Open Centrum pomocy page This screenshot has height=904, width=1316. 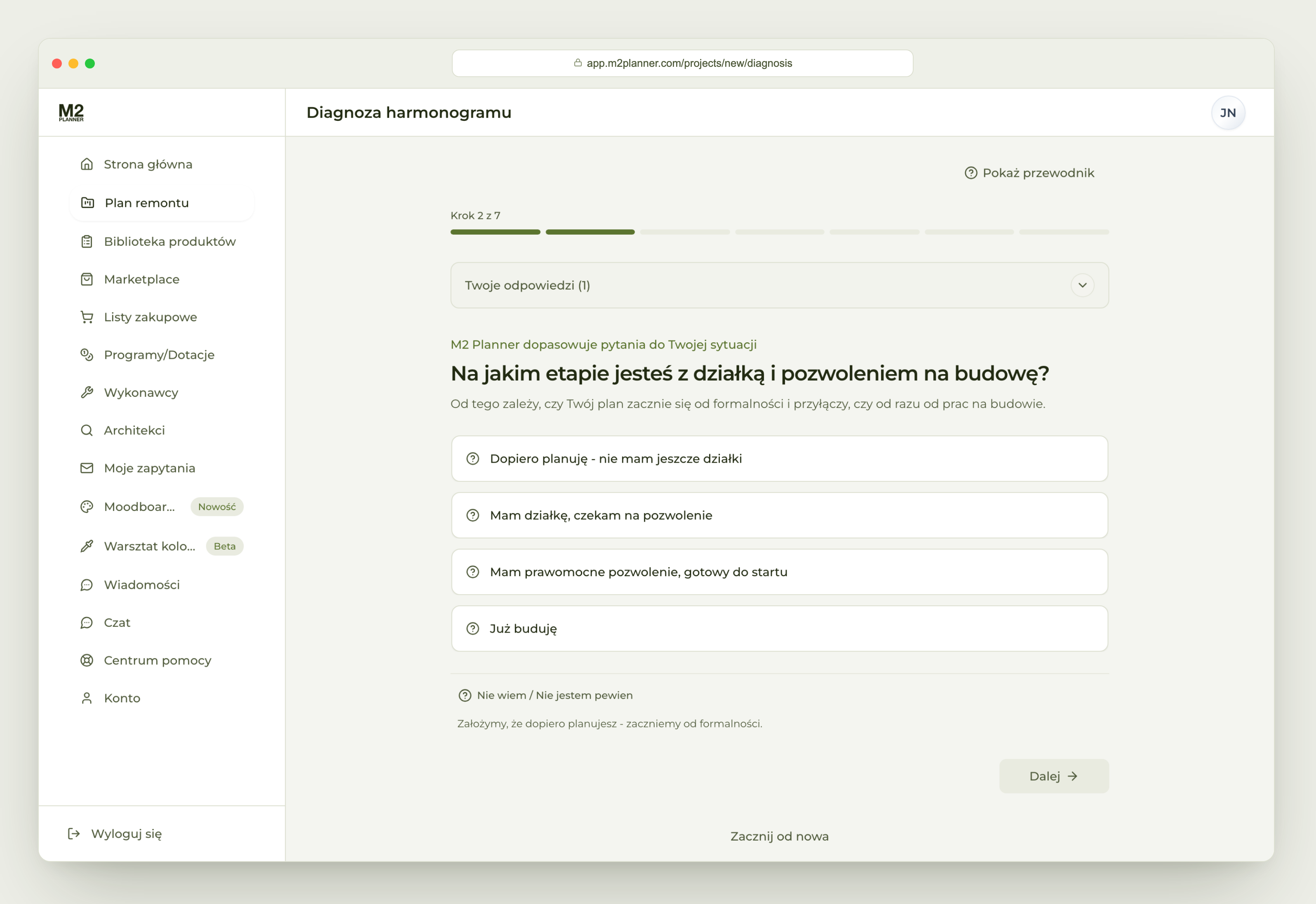(x=162, y=660)
